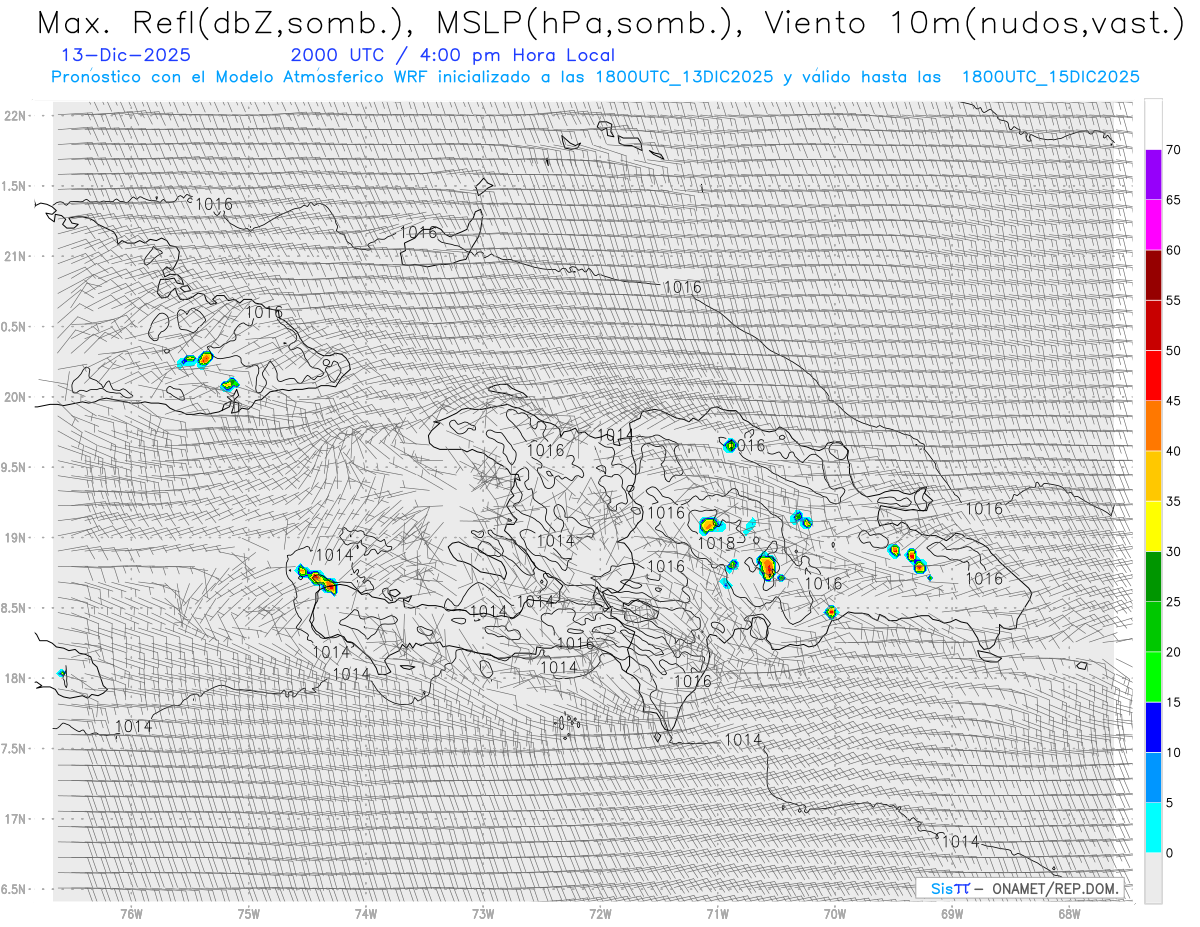Select the dark green 25–30 dBZ swatch

coord(1153,576)
